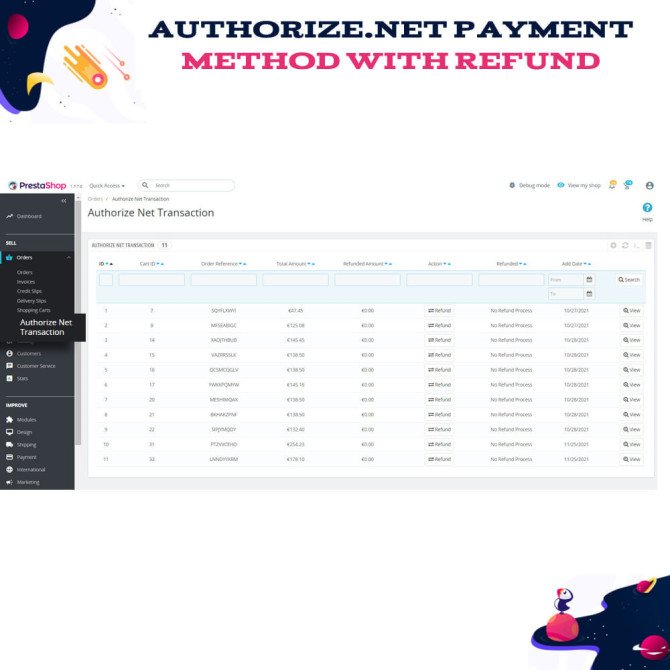Click the panel settings gear icon
Image resolution: width=670 pixels, height=670 pixels.
coord(613,245)
